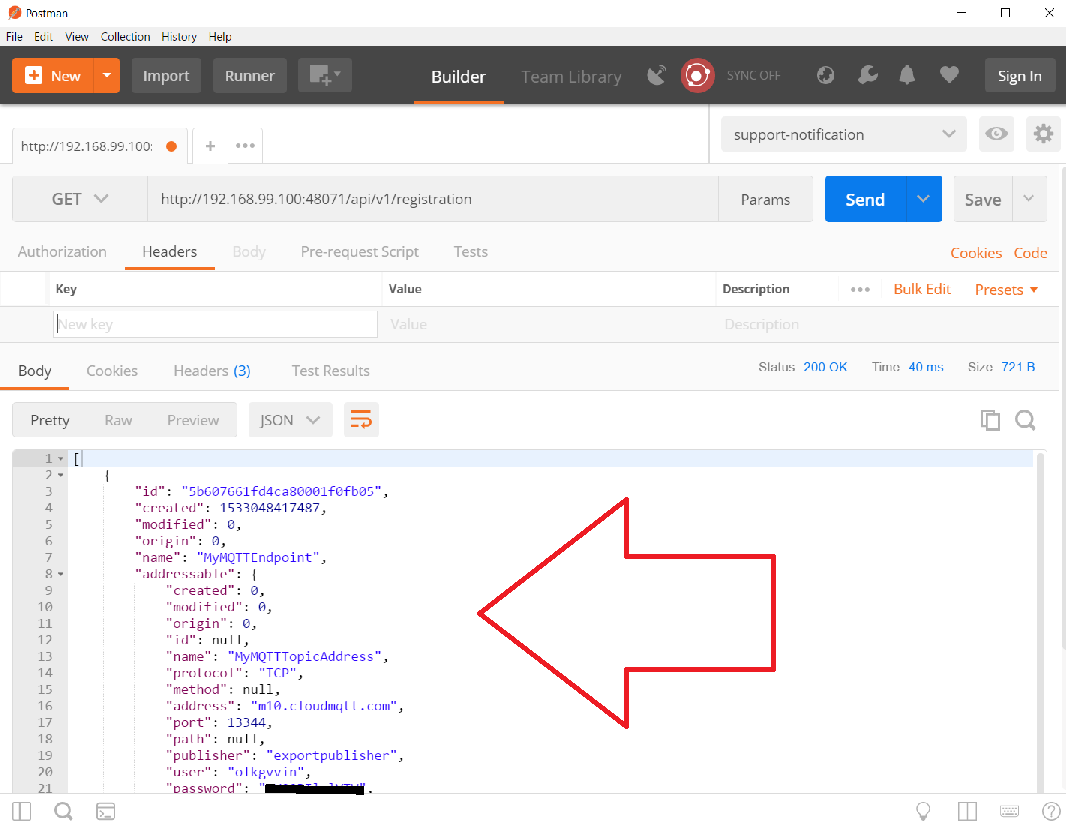Open the Collection menu
Viewport: 1066px width, 826px height.
(x=125, y=37)
